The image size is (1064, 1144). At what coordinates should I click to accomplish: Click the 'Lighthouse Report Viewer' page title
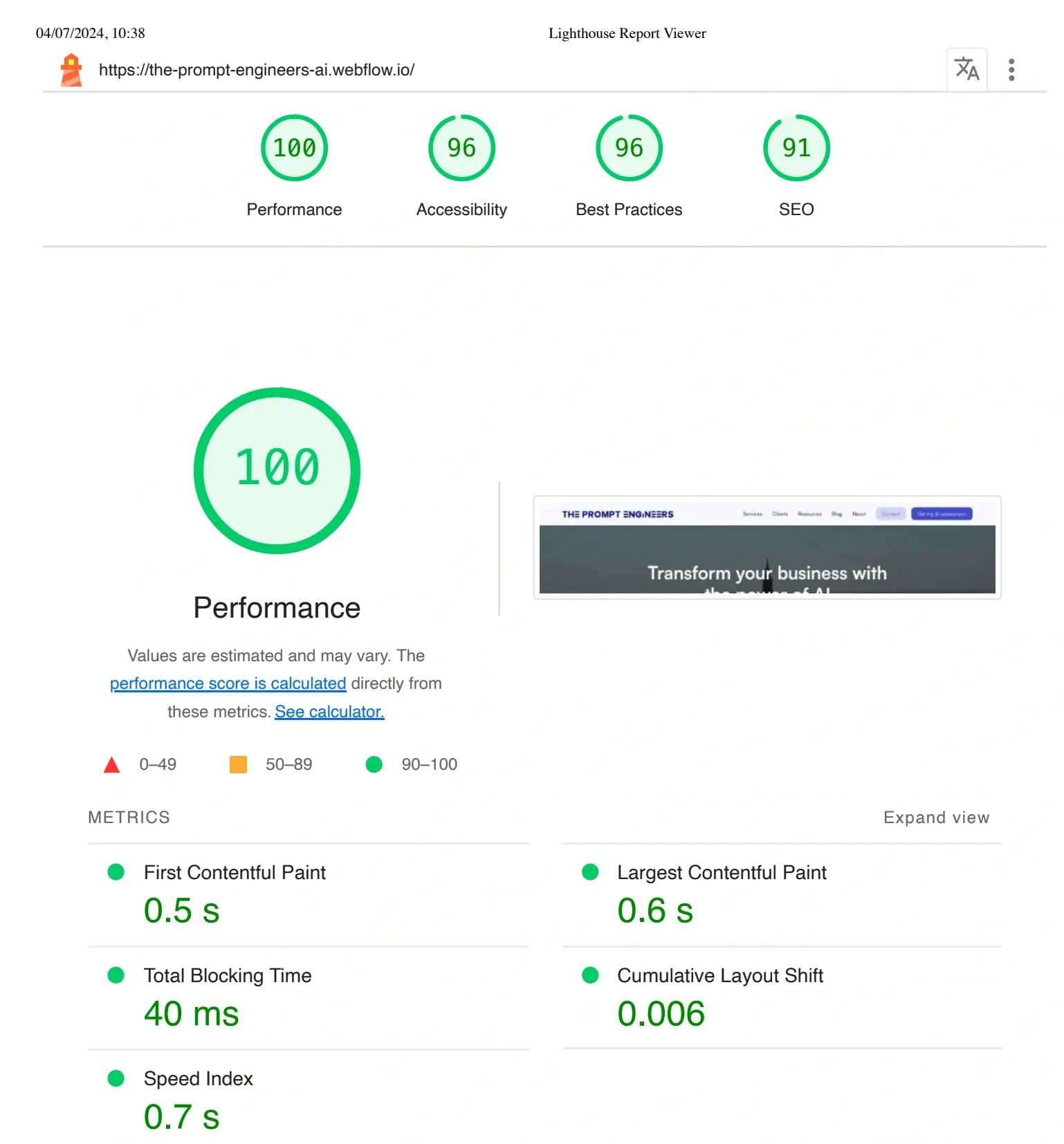pyautogui.click(x=627, y=33)
